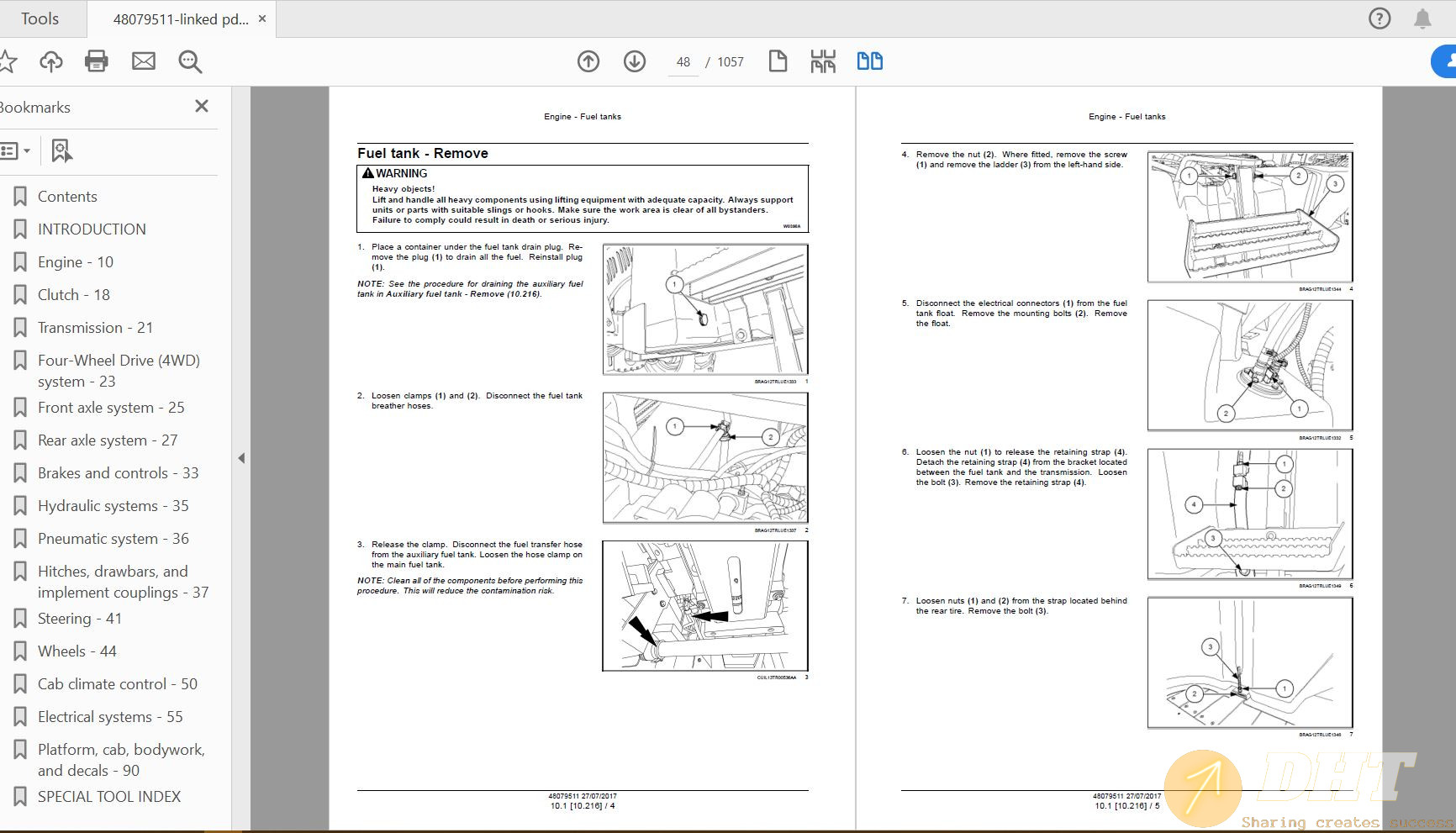Go to previous page arrow
Screen dimensions: 1456x833
tap(588, 61)
